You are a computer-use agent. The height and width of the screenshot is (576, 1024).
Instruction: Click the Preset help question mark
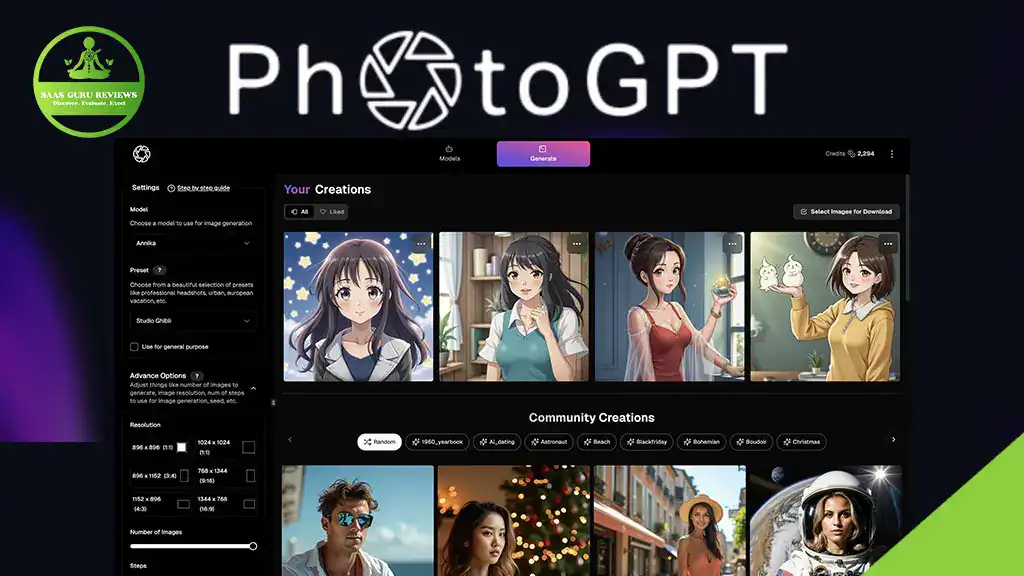tap(159, 270)
